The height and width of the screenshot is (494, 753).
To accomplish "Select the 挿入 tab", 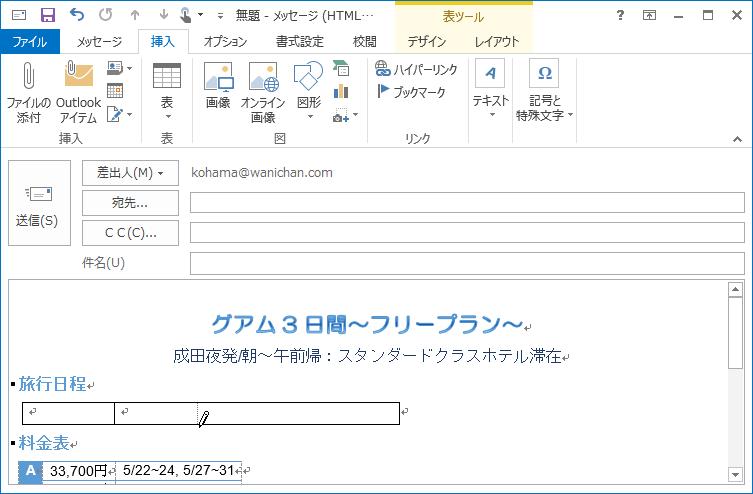I will (163, 42).
